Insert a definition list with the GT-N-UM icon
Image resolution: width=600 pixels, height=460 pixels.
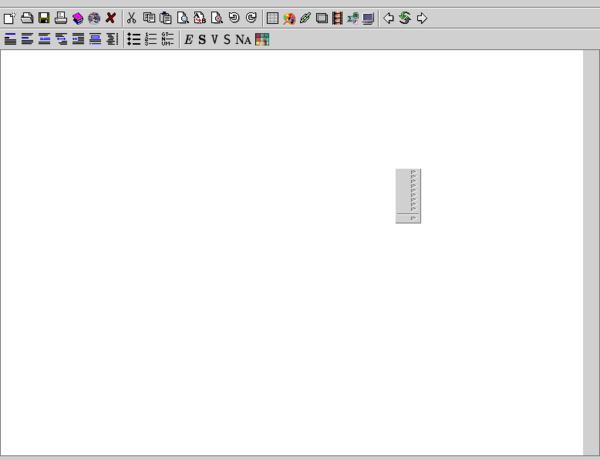pyautogui.click(x=168, y=39)
